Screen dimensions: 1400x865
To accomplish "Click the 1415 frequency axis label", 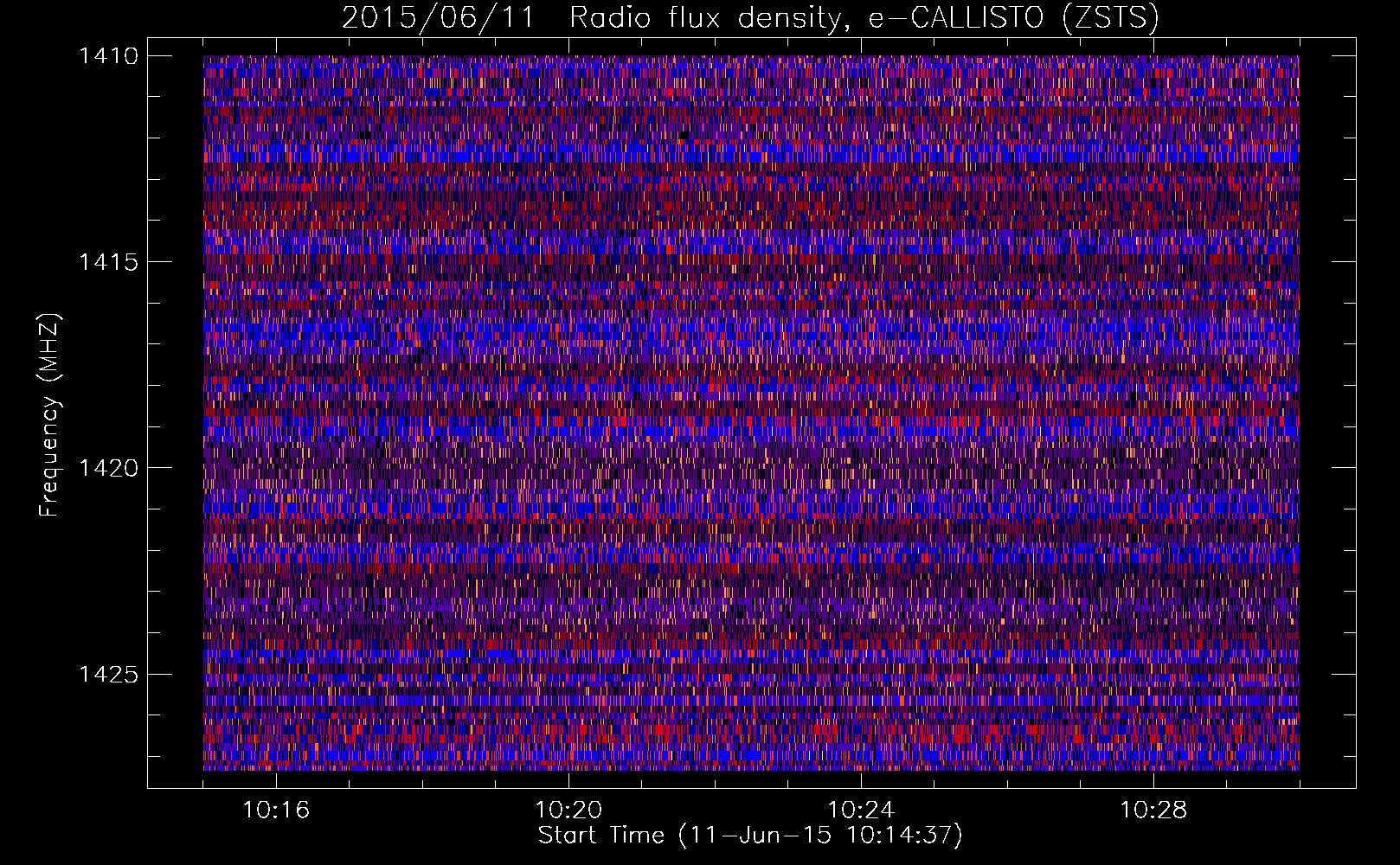I will (x=108, y=262).
